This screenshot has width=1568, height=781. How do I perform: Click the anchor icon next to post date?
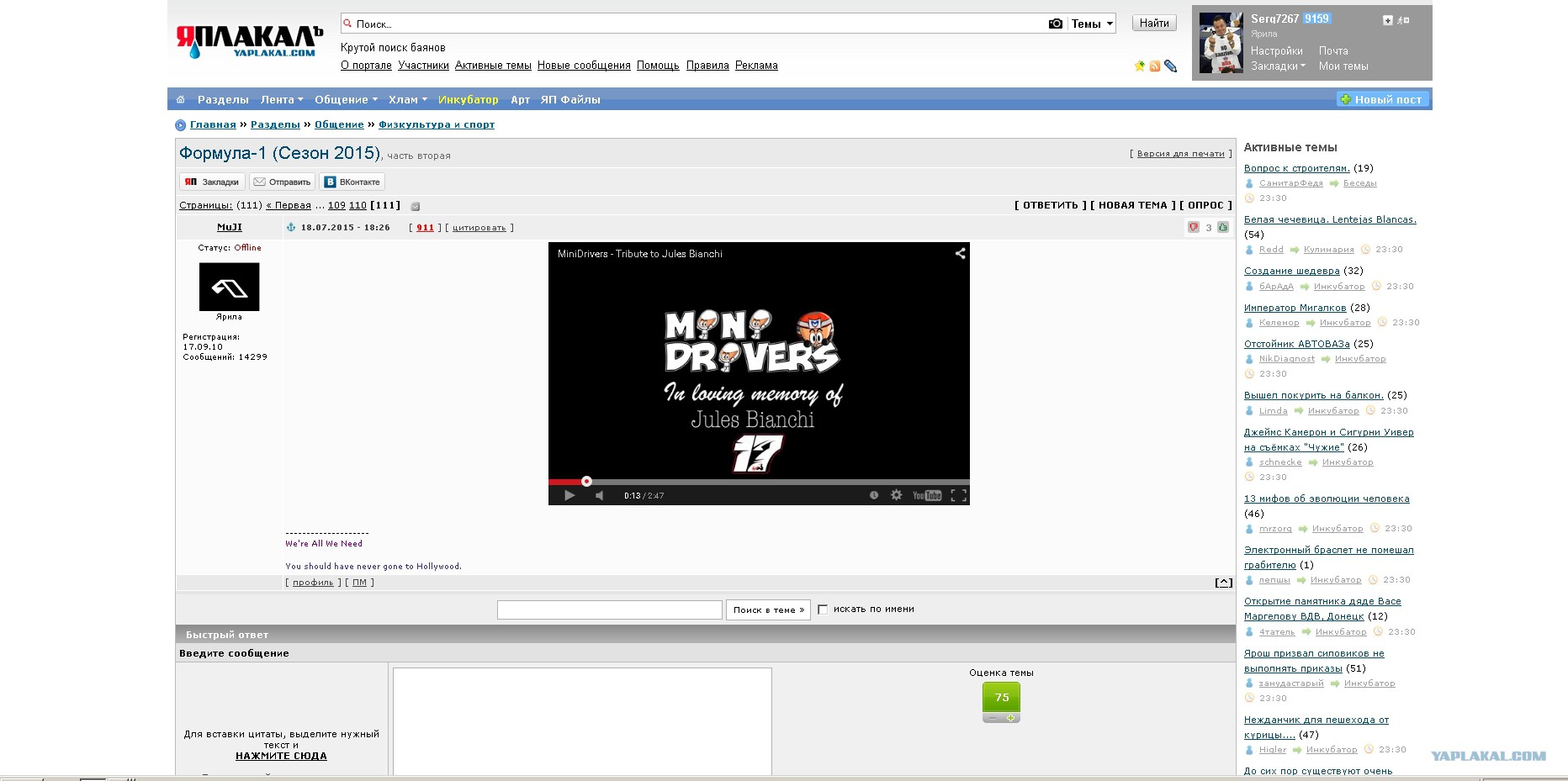291,227
